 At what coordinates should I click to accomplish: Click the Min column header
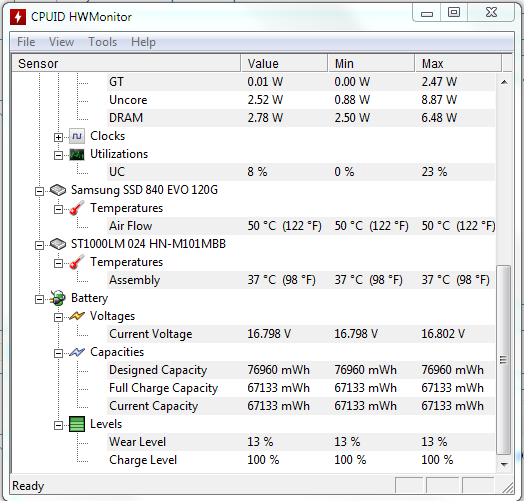pos(371,64)
